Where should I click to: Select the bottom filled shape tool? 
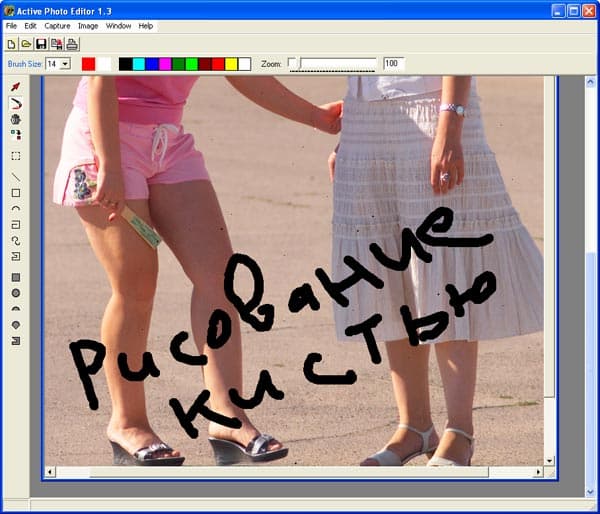click(16, 341)
